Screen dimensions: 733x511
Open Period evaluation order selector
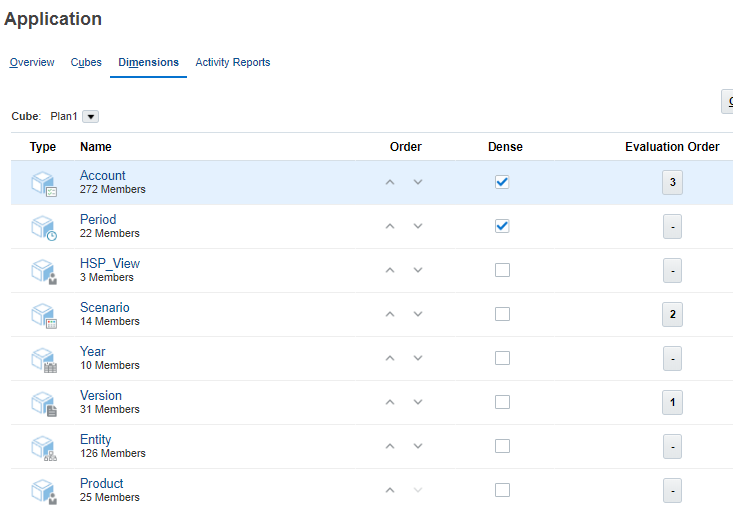pyautogui.click(x=672, y=226)
